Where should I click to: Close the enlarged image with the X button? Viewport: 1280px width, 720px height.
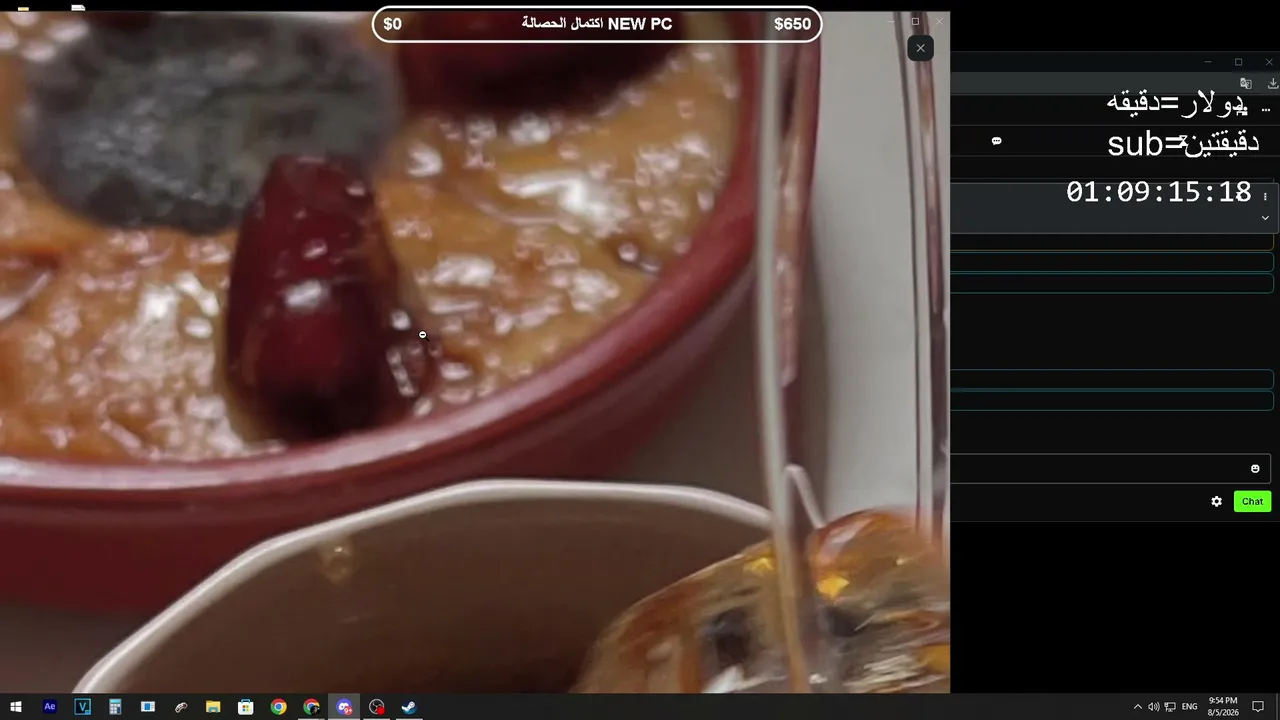tap(920, 48)
